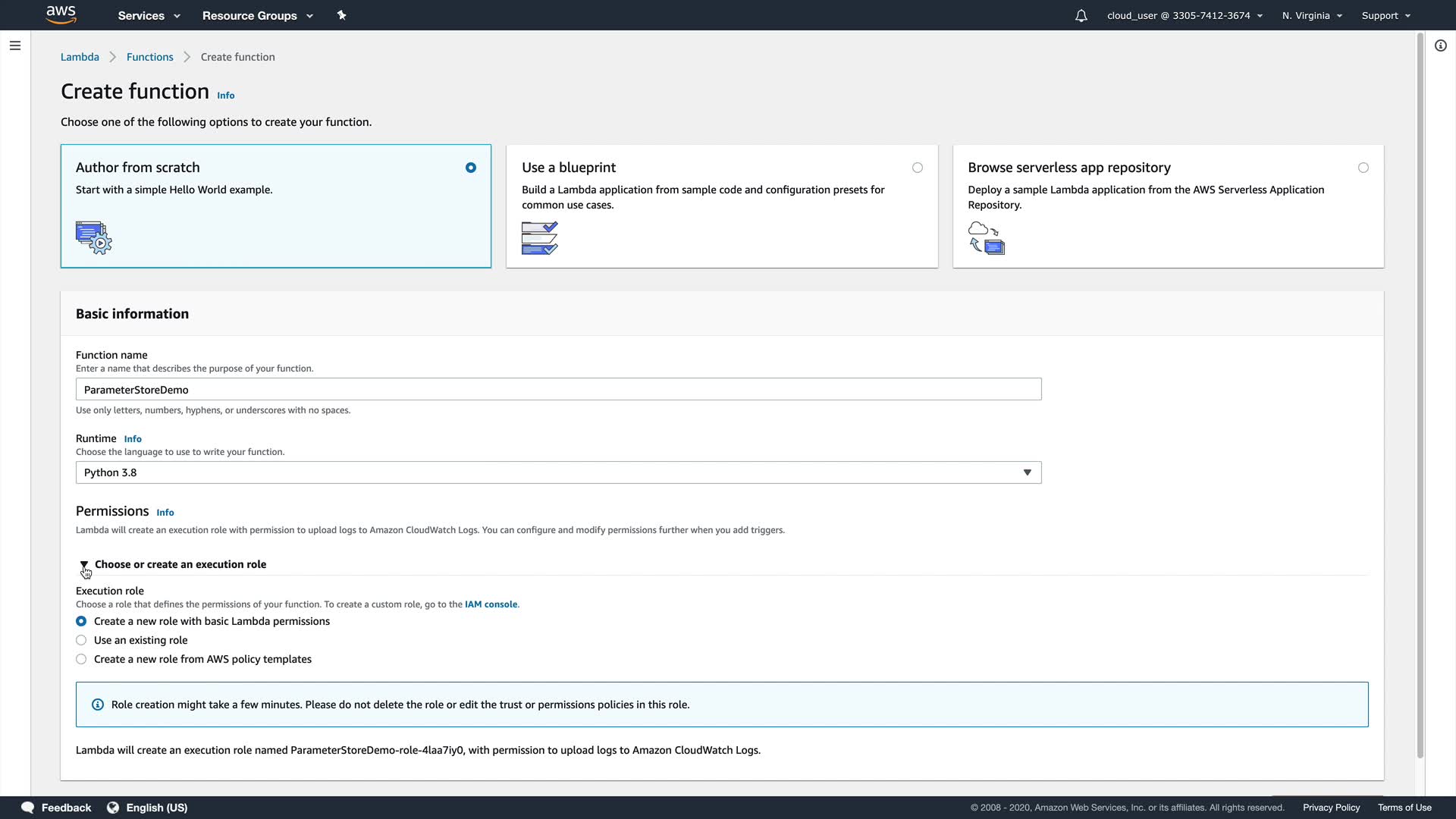Open the Runtime Python 3.8 dropdown
Viewport: 1456px width, 819px height.
pyautogui.click(x=558, y=472)
